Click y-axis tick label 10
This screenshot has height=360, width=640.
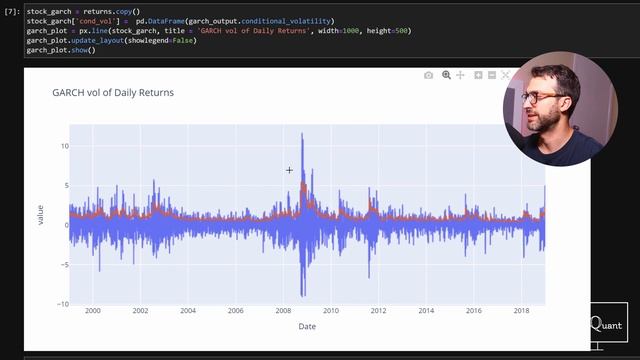click(65, 146)
